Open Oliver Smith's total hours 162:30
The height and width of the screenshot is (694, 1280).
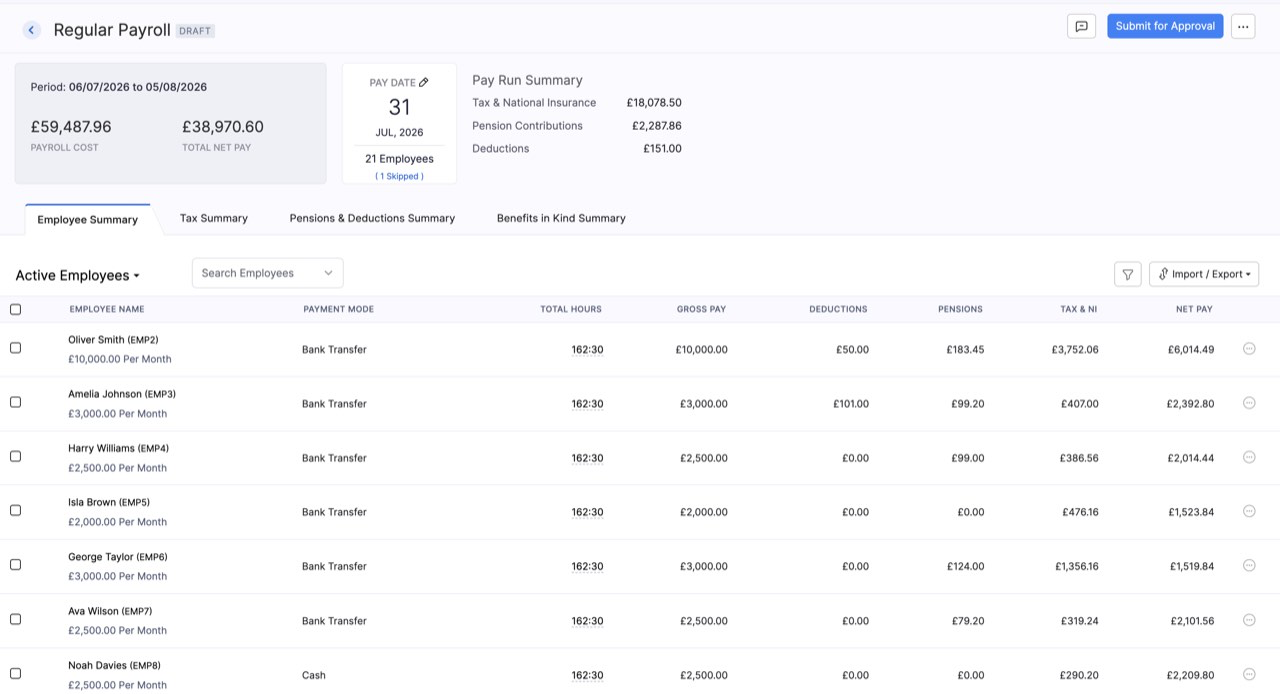[x=587, y=350]
